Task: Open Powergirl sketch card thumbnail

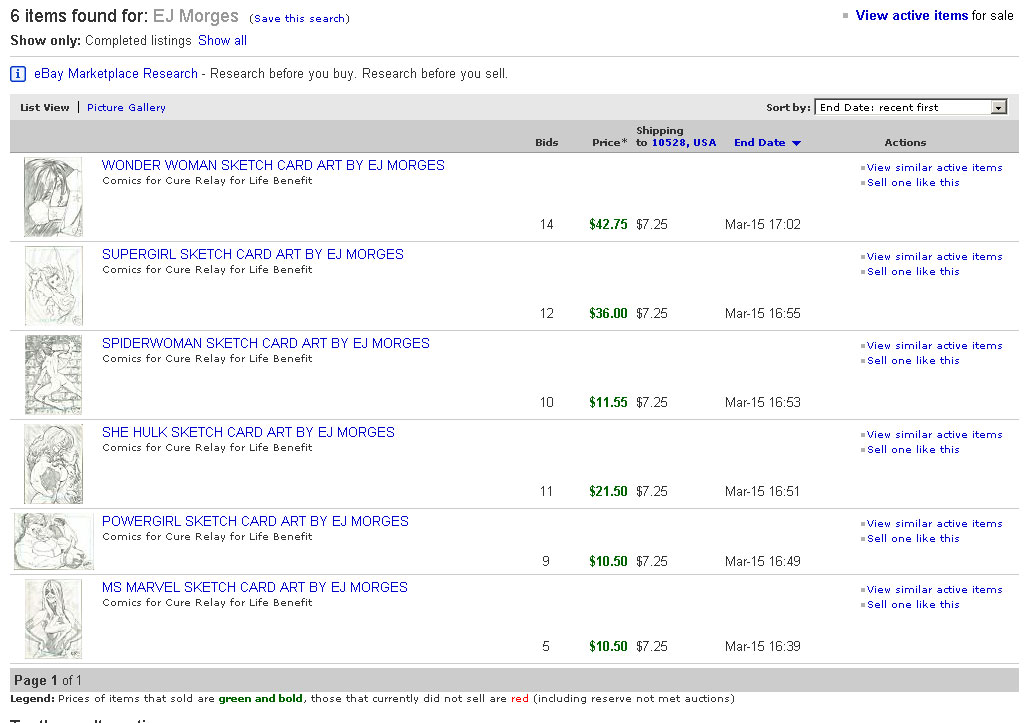Action: click(53, 541)
